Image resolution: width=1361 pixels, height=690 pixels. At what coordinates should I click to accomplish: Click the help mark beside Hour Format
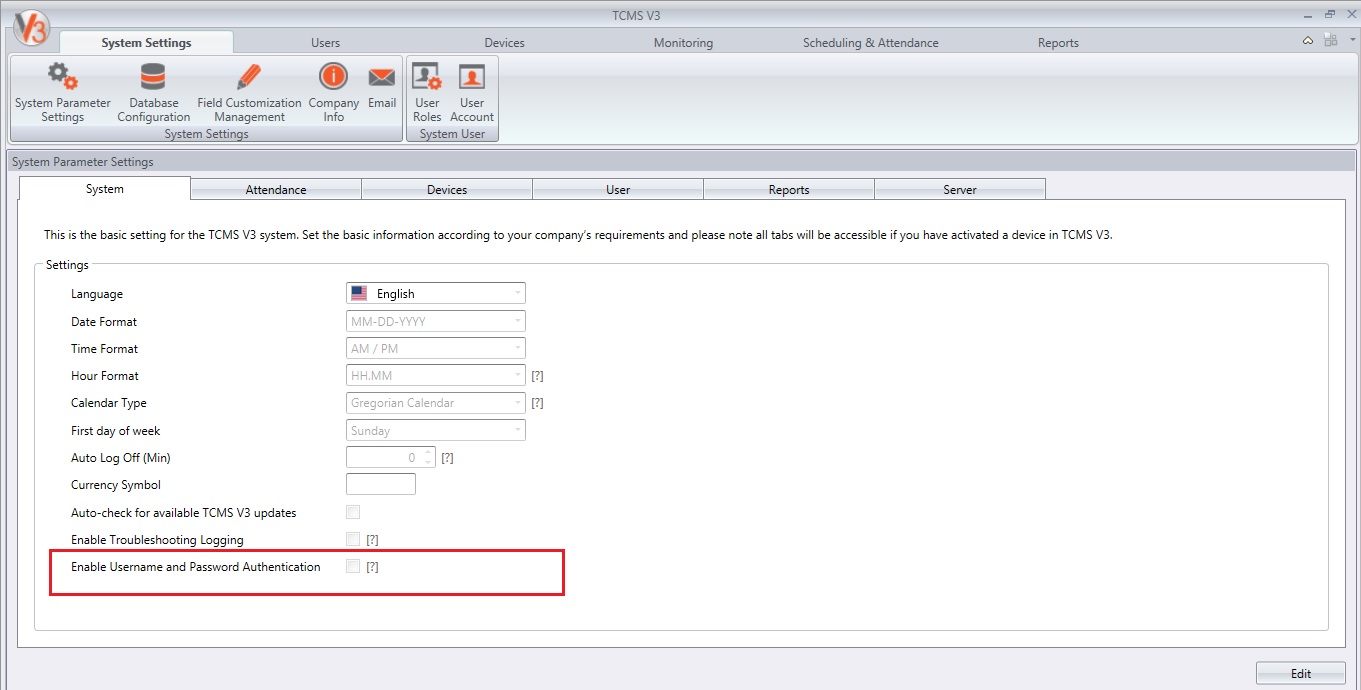[537, 376]
